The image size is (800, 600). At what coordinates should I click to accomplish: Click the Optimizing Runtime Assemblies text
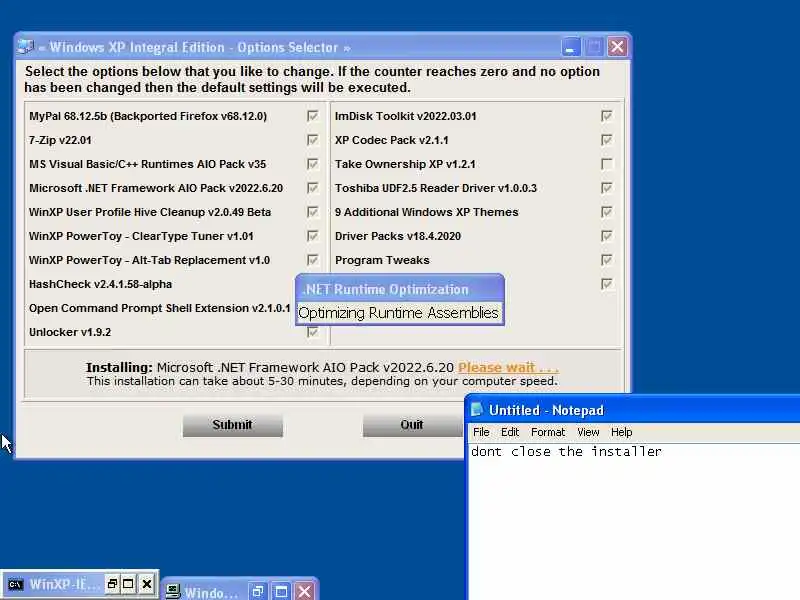398,313
